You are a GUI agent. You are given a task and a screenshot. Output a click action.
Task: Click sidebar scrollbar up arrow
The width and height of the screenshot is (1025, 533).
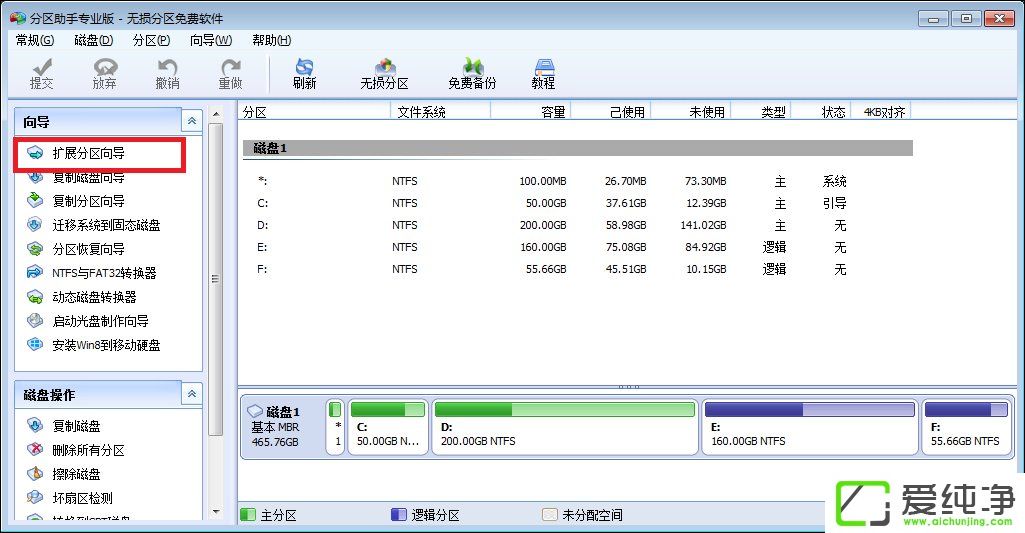(x=215, y=114)
